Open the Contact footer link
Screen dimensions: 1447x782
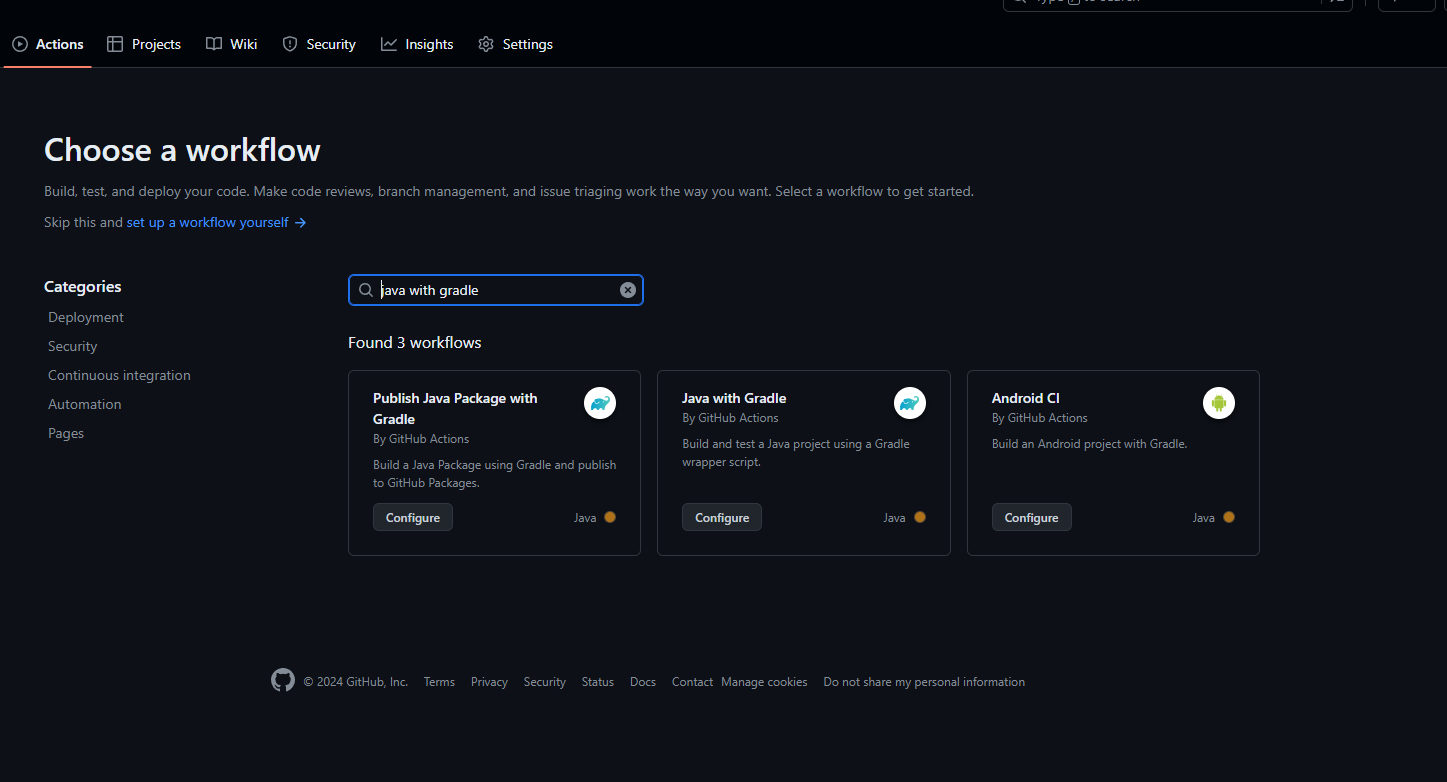coord(692,682)
